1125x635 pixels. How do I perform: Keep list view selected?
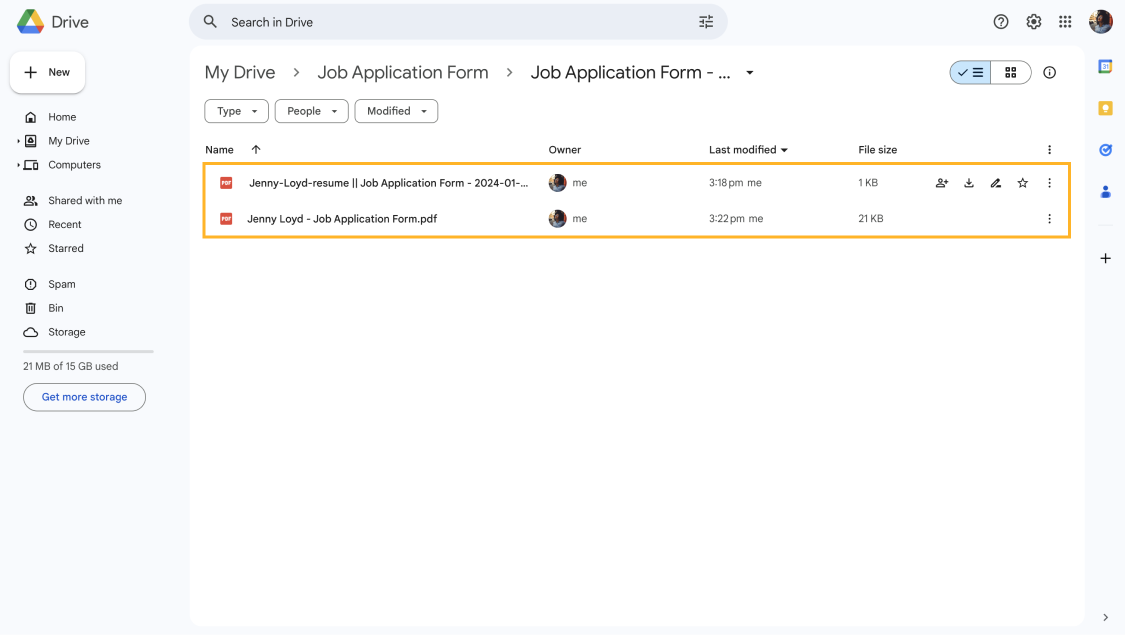969,72
